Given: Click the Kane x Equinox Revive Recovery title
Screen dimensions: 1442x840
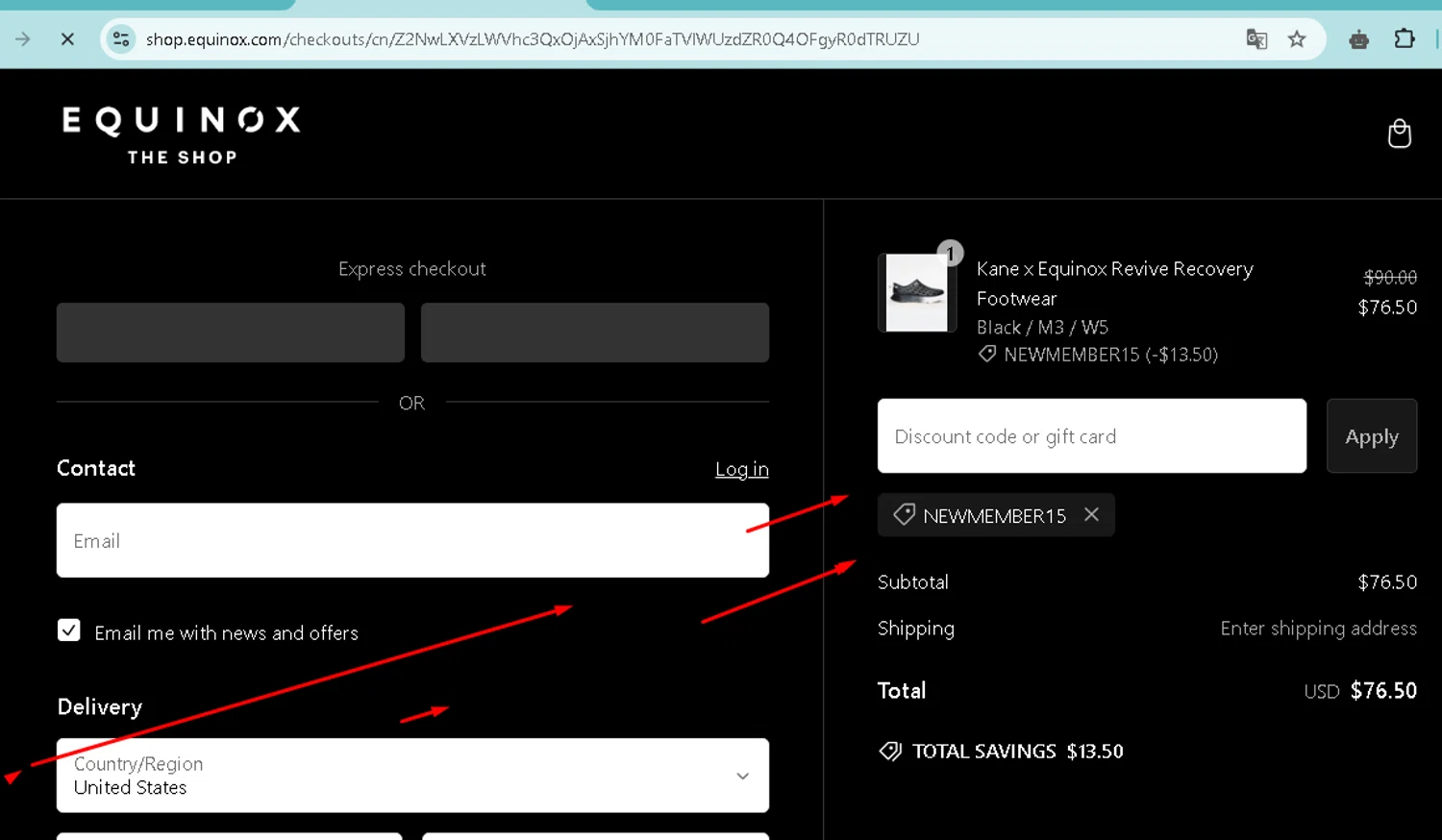Looking at the screenshot, I should tap(1114, 284).
